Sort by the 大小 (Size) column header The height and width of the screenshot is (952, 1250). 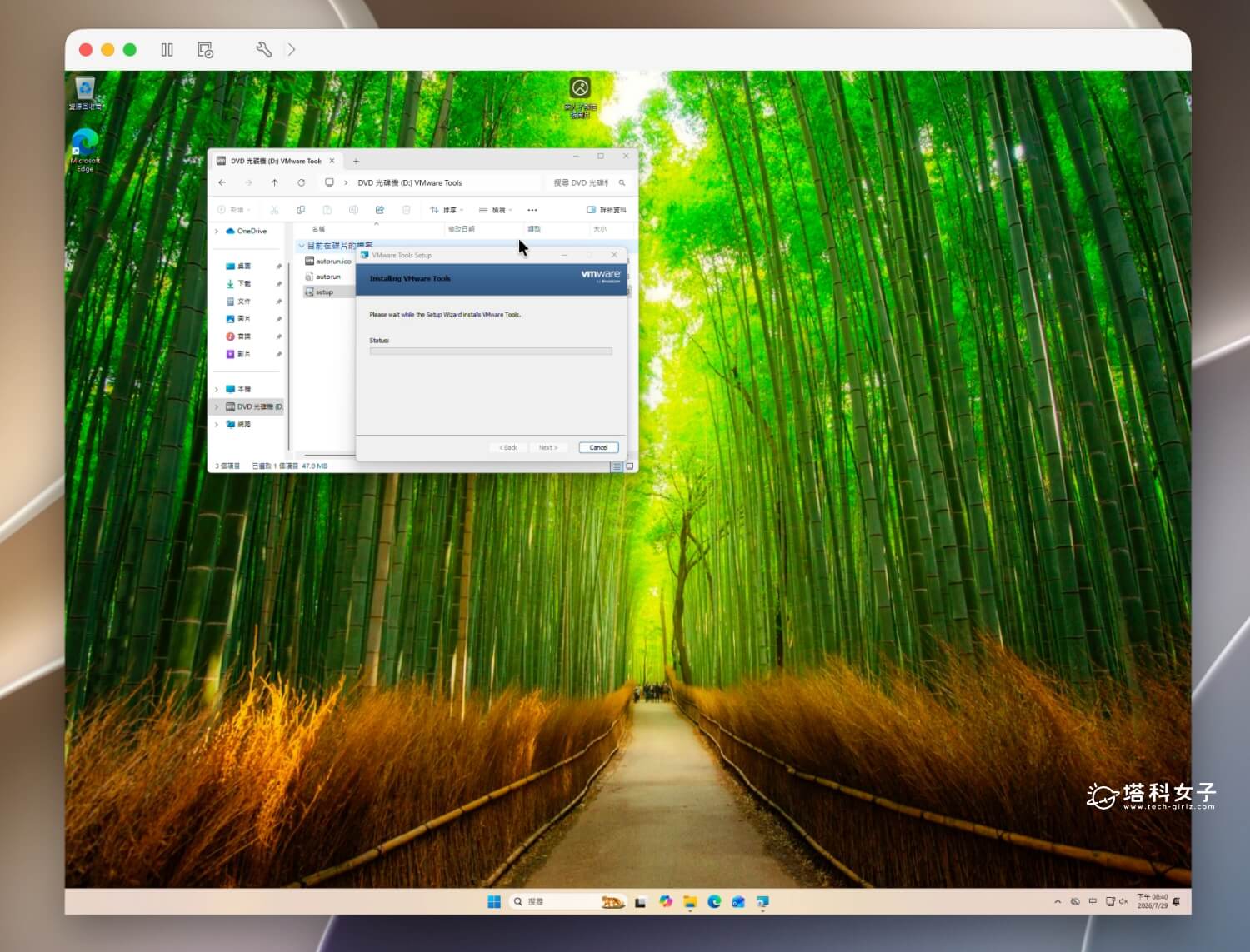pyautogui.click(x=600, y=229)
